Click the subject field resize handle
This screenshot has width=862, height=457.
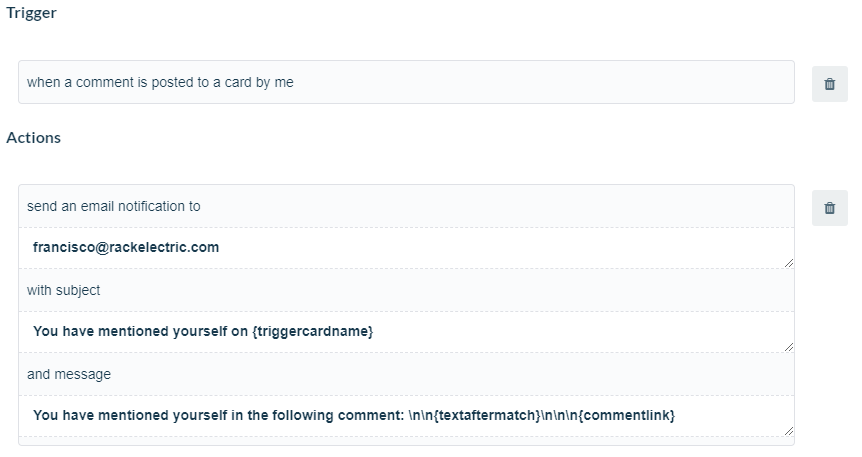coord(789,346)
